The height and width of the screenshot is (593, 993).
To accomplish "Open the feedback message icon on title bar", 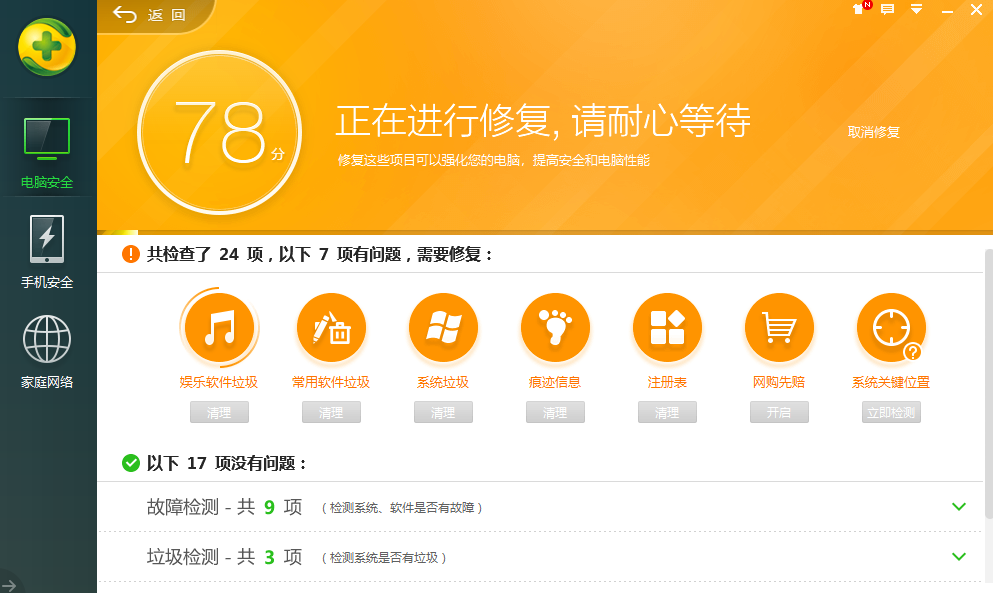I will (887, 10).
